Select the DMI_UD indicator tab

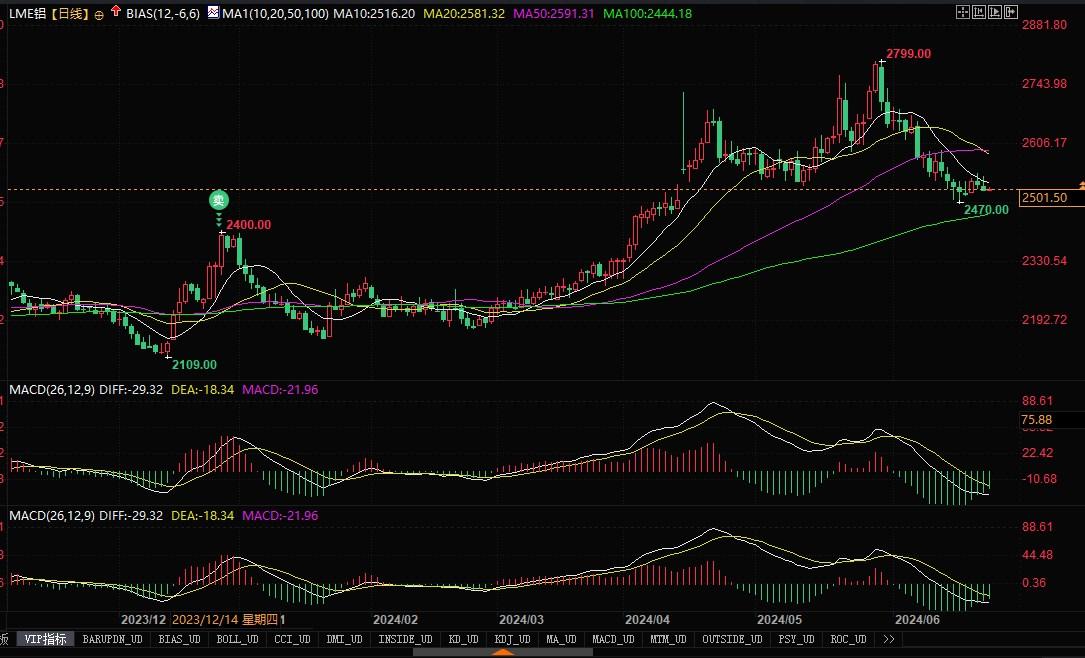click(345, 639)
